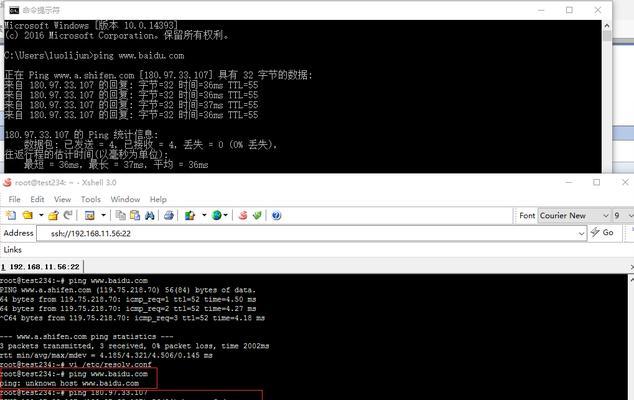634x400 pixels.
Task: Click the Command Prompt window title icon
Action: [14, 10]
